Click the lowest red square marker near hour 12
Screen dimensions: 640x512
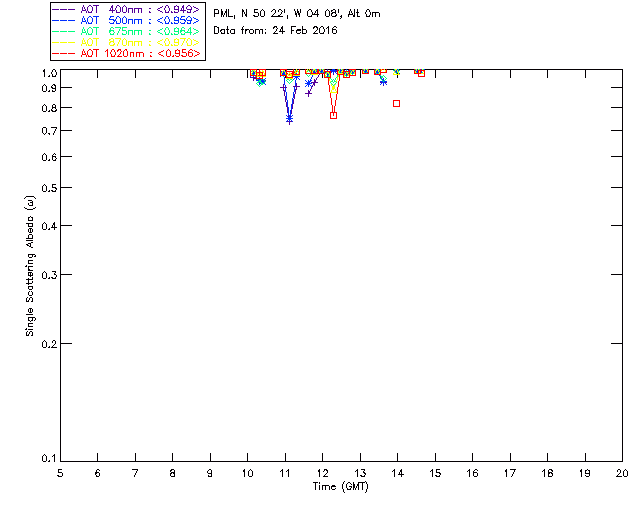tap(333, 116)
